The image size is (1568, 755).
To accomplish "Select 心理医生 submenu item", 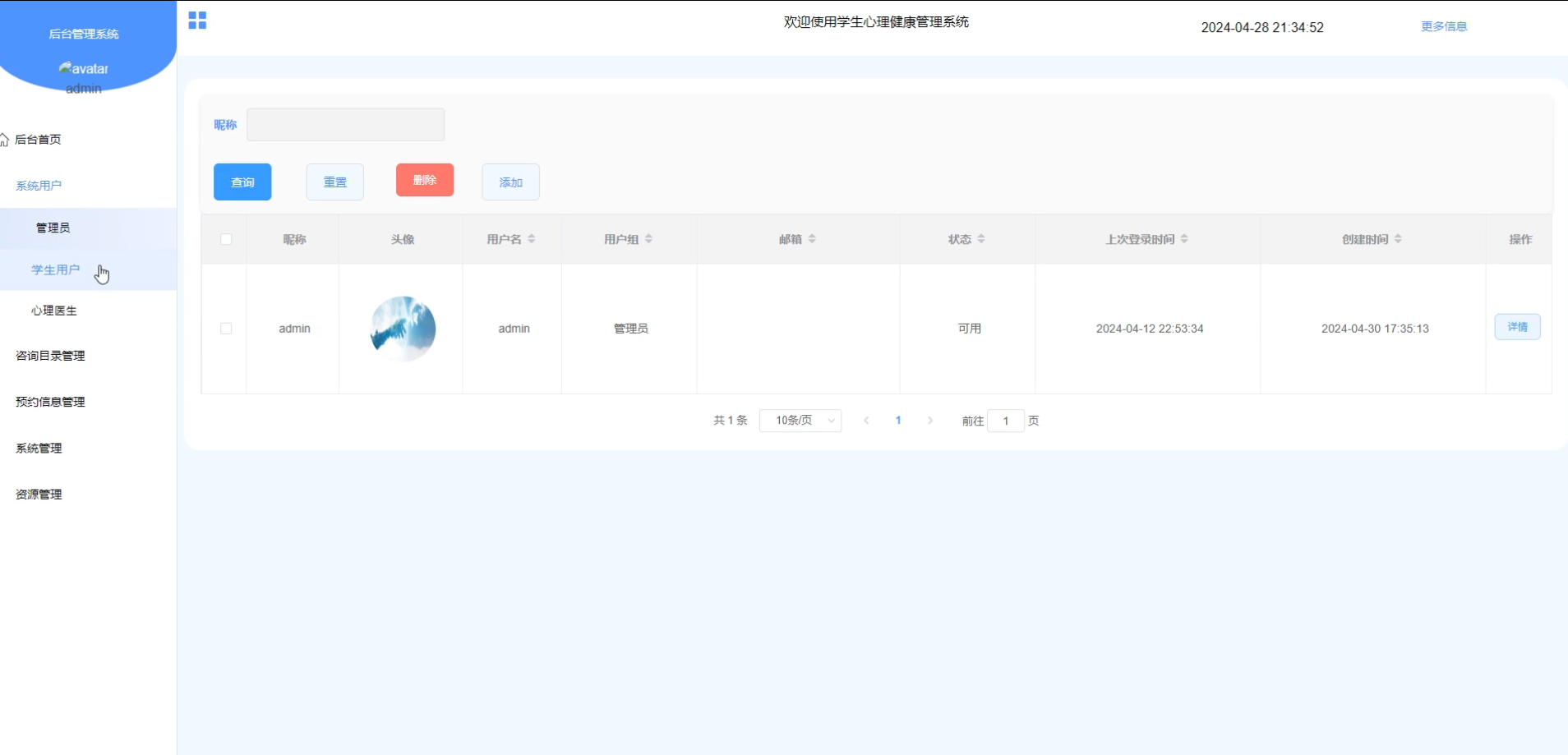I will pos(88,311).
